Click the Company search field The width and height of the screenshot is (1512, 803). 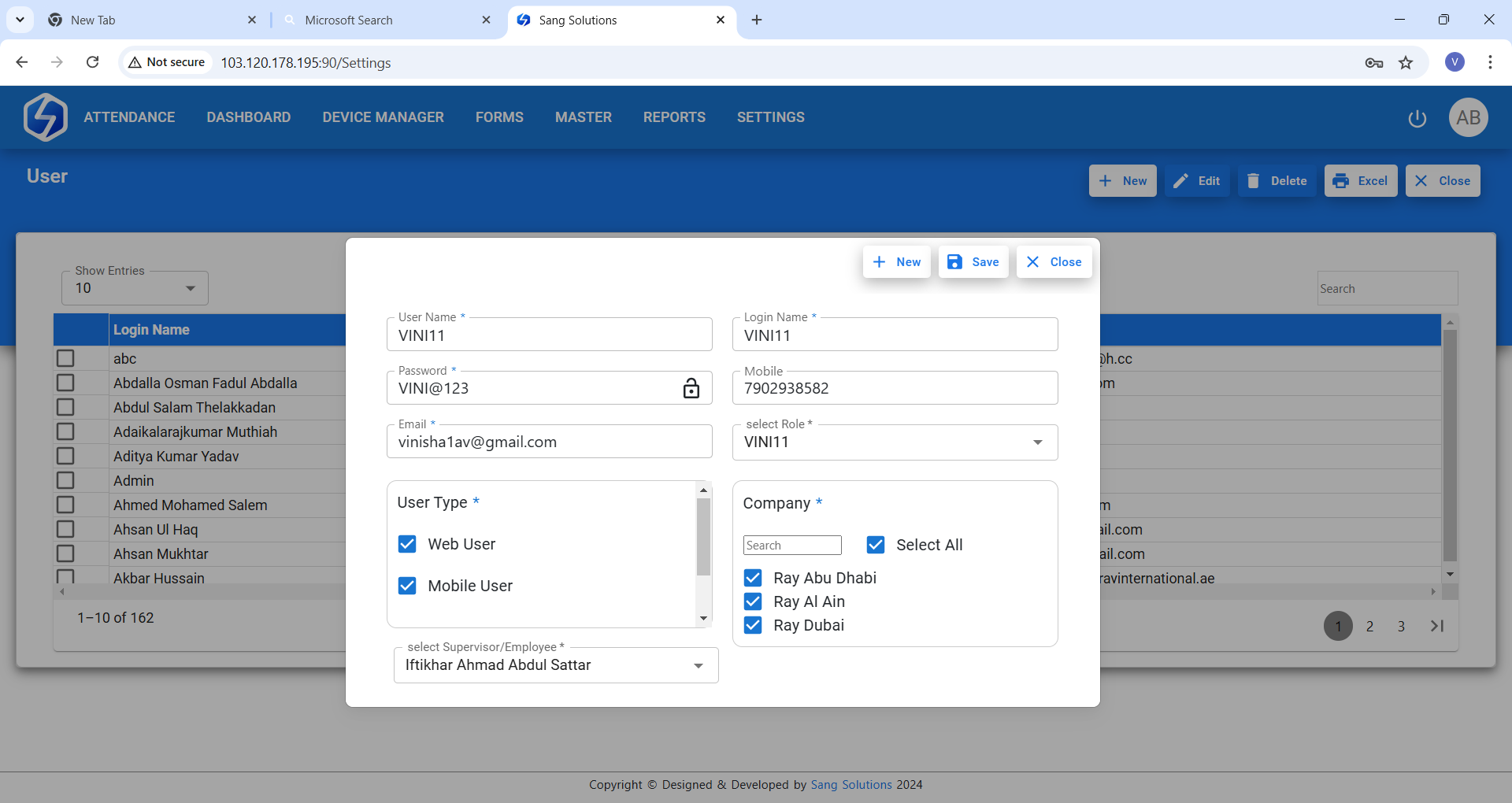(792, 546)
